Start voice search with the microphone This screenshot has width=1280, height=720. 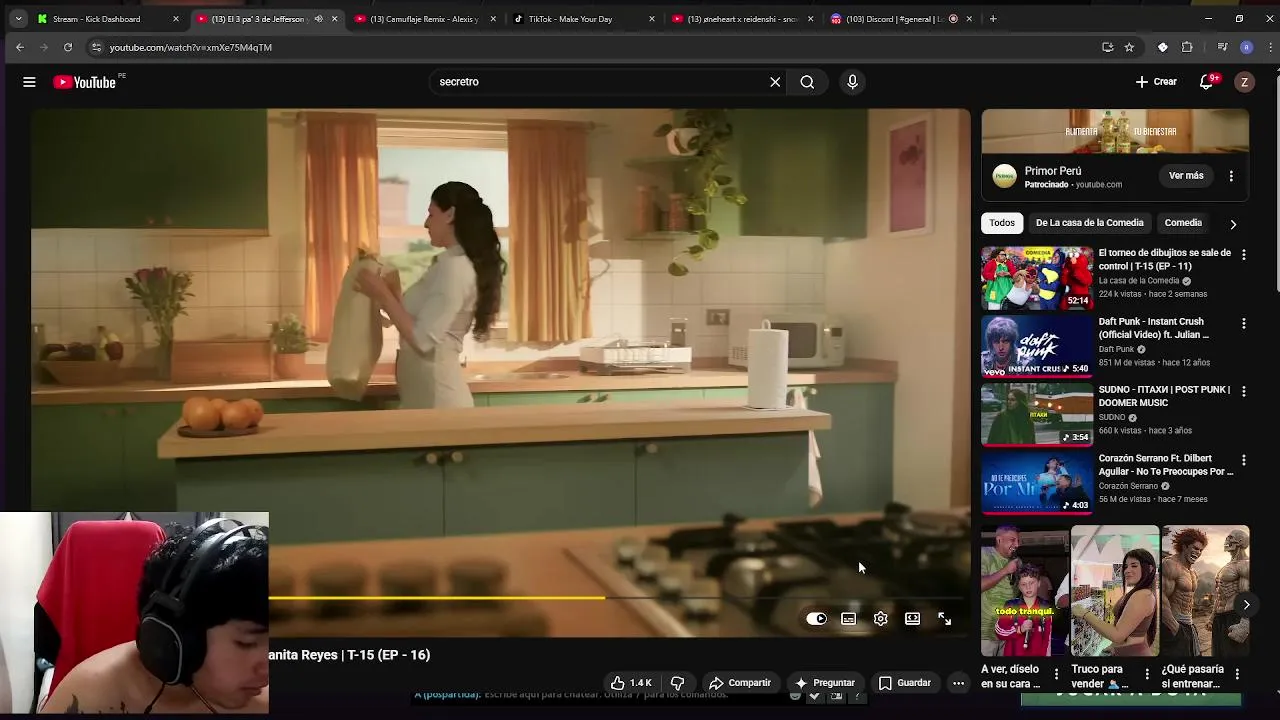[x=852, y=82]
